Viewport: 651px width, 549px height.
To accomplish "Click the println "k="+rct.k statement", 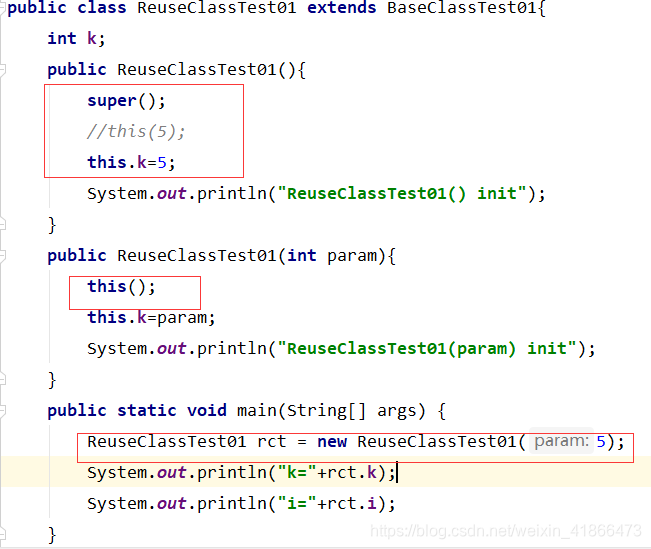I will (241, 473).
